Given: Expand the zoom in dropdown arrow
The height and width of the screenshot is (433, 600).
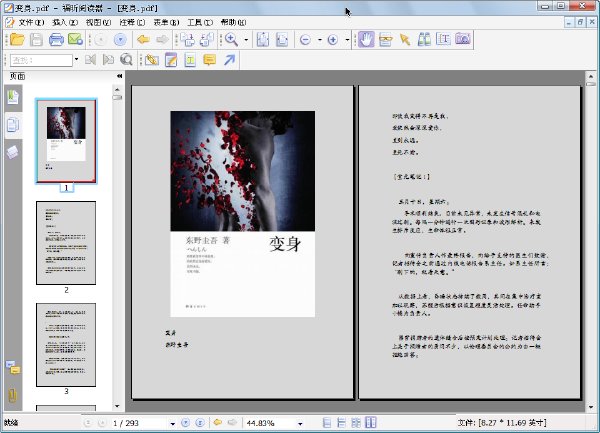Looking at the screenshot, I should pos(347,39).
